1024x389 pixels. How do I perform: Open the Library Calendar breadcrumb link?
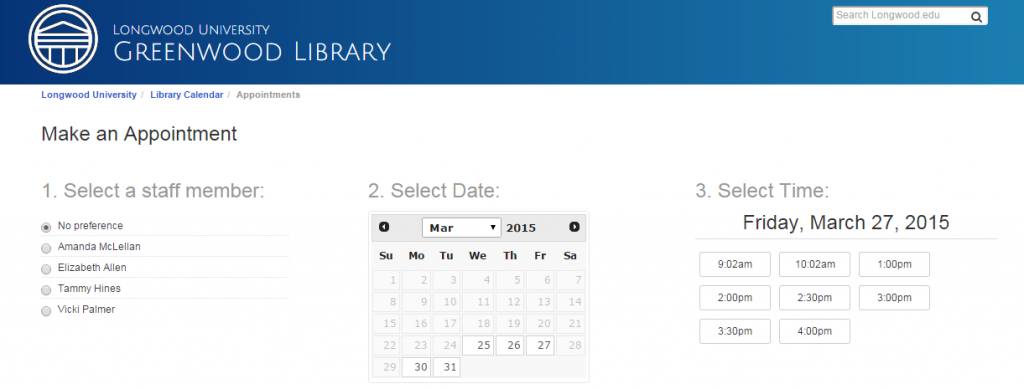(x=187, y=95)
